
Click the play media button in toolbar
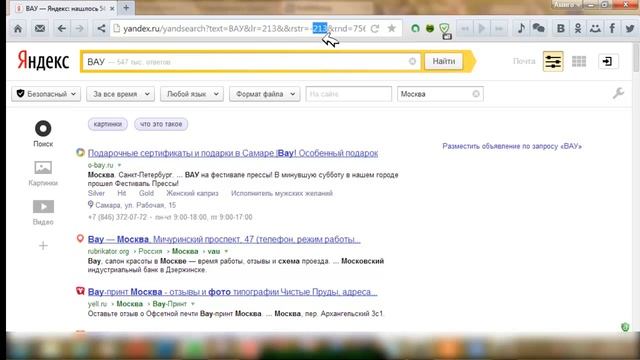tap(482, 29)
